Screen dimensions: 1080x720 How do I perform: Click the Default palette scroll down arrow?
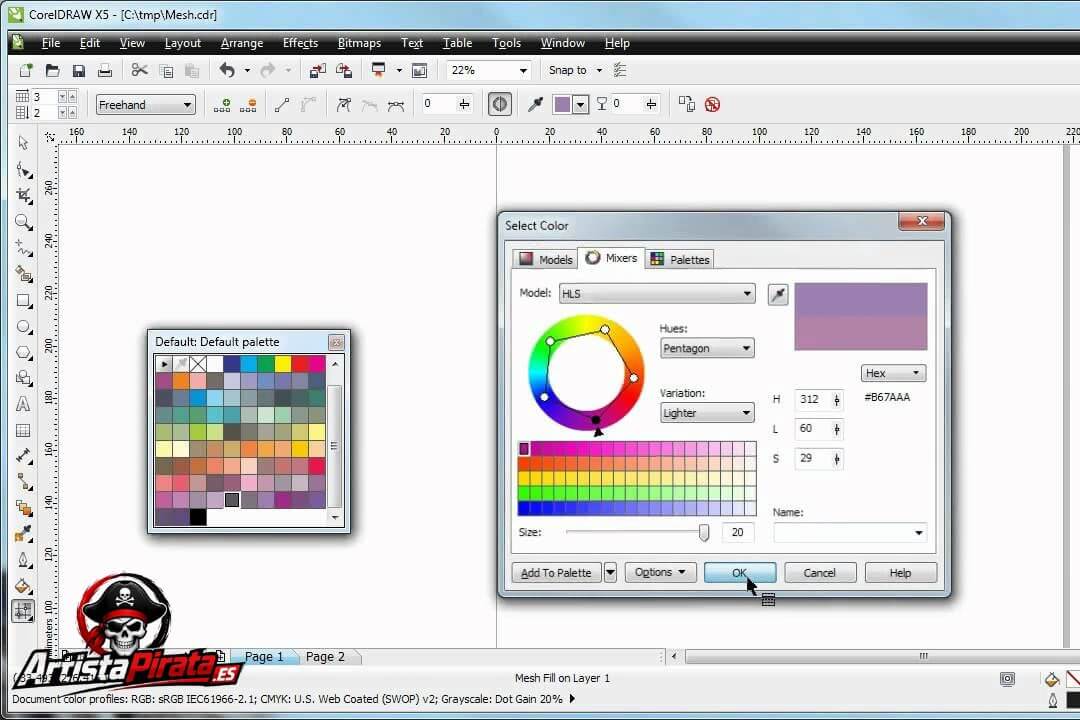coord(335,517)
